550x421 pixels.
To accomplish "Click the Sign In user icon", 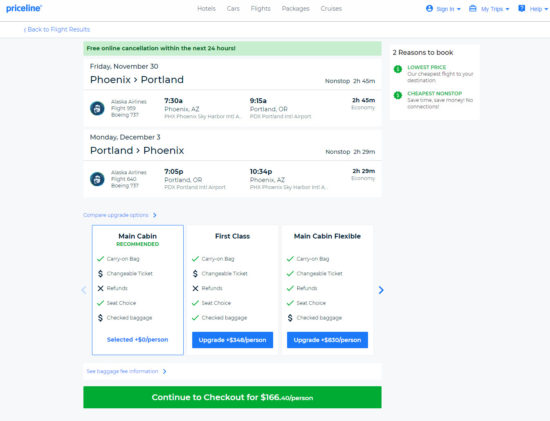I will [x=429, y=8].
